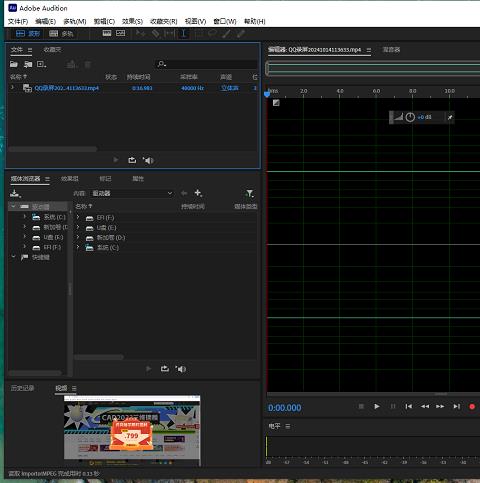Image resolution: width=480 pixels, height=483 pixels.
Task: Select the Time Selection I-beam tool
Action: pos(183,33)
